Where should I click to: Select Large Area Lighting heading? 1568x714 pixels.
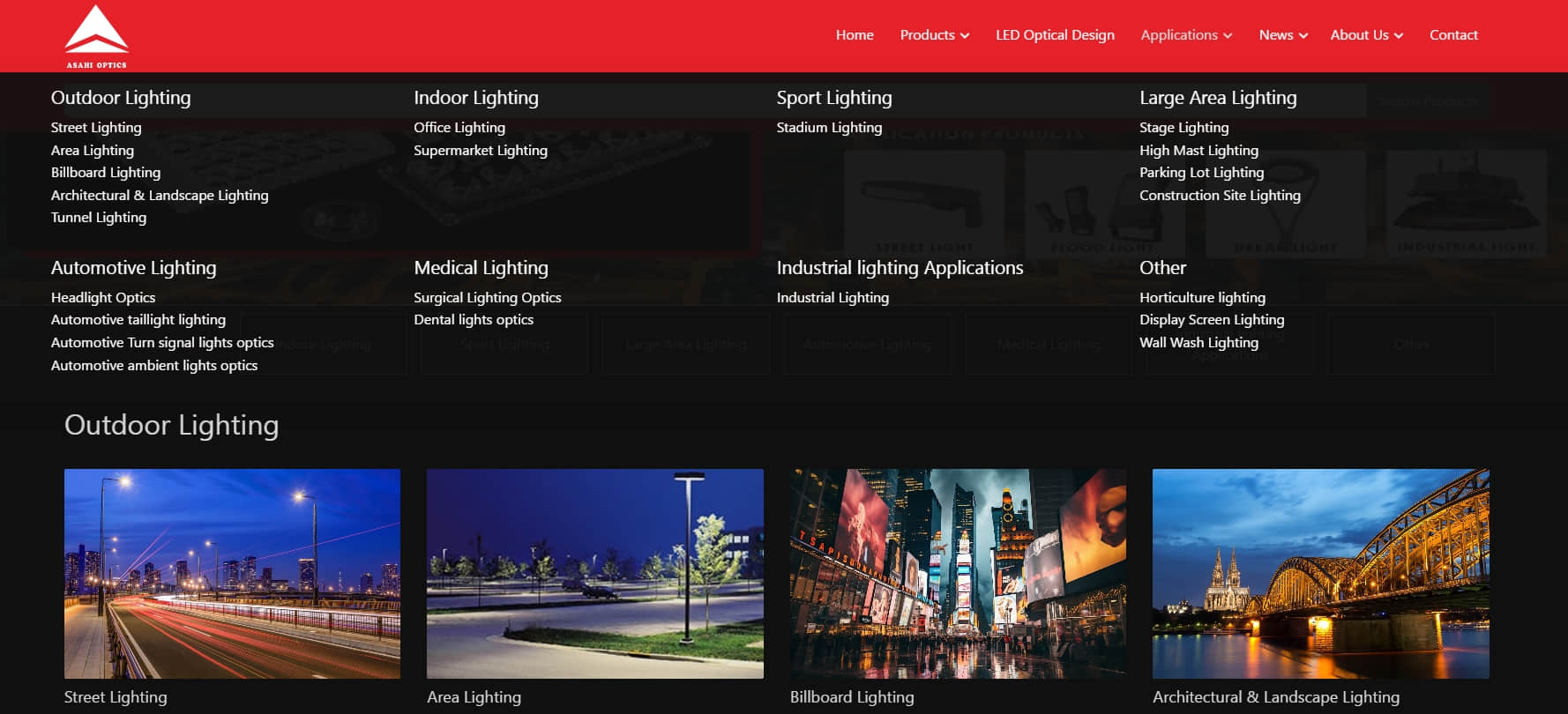coord(1218,98)
